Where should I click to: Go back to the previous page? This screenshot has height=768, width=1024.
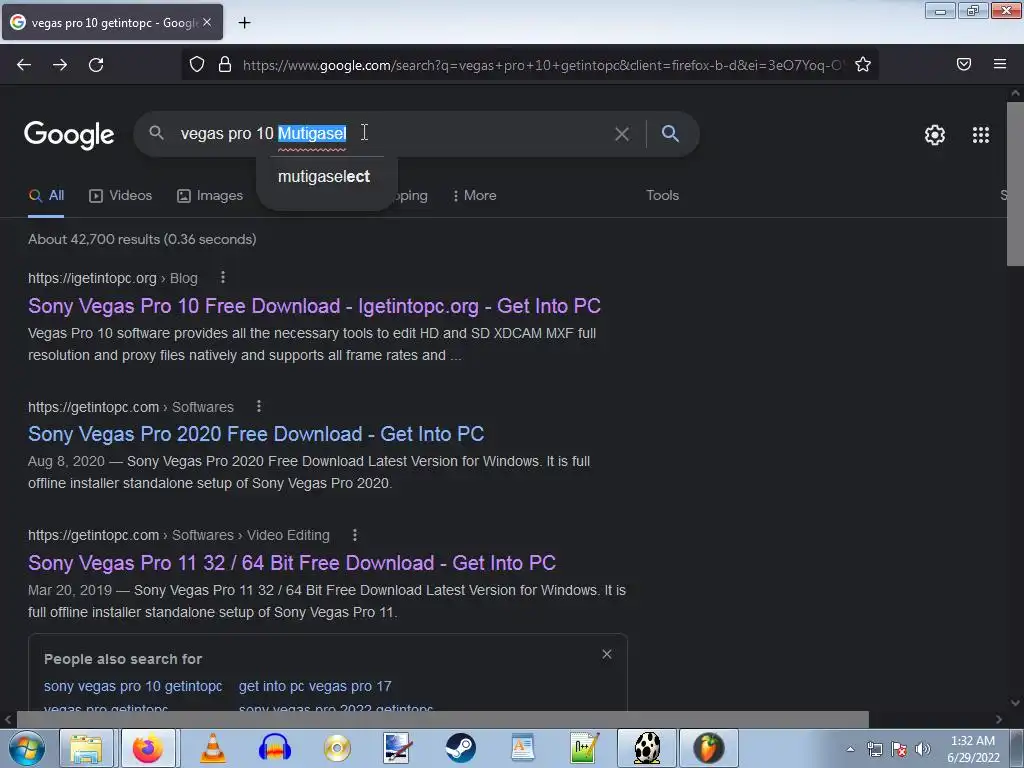(24, 65)
